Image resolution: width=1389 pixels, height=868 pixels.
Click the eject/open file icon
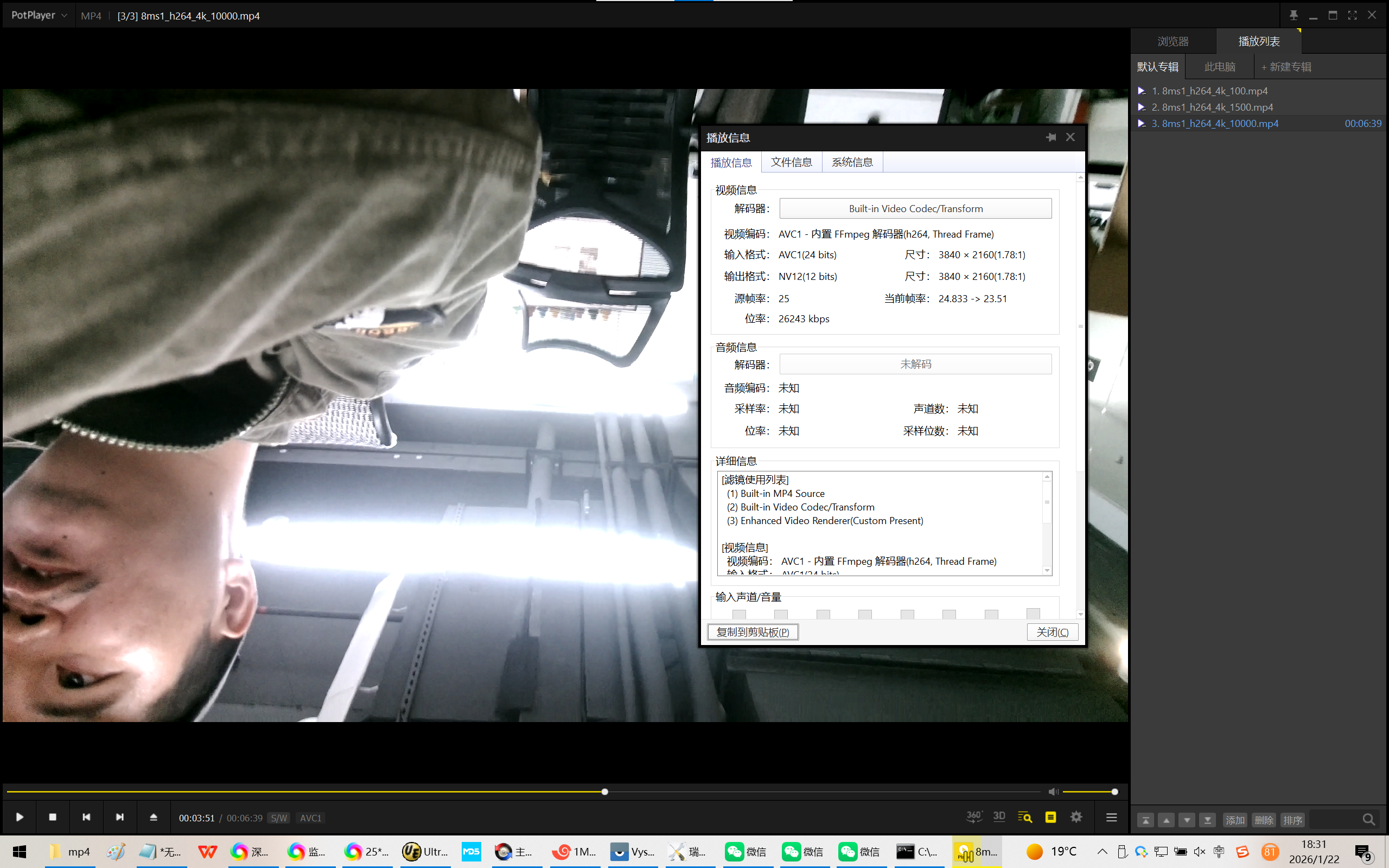[153, 817]
